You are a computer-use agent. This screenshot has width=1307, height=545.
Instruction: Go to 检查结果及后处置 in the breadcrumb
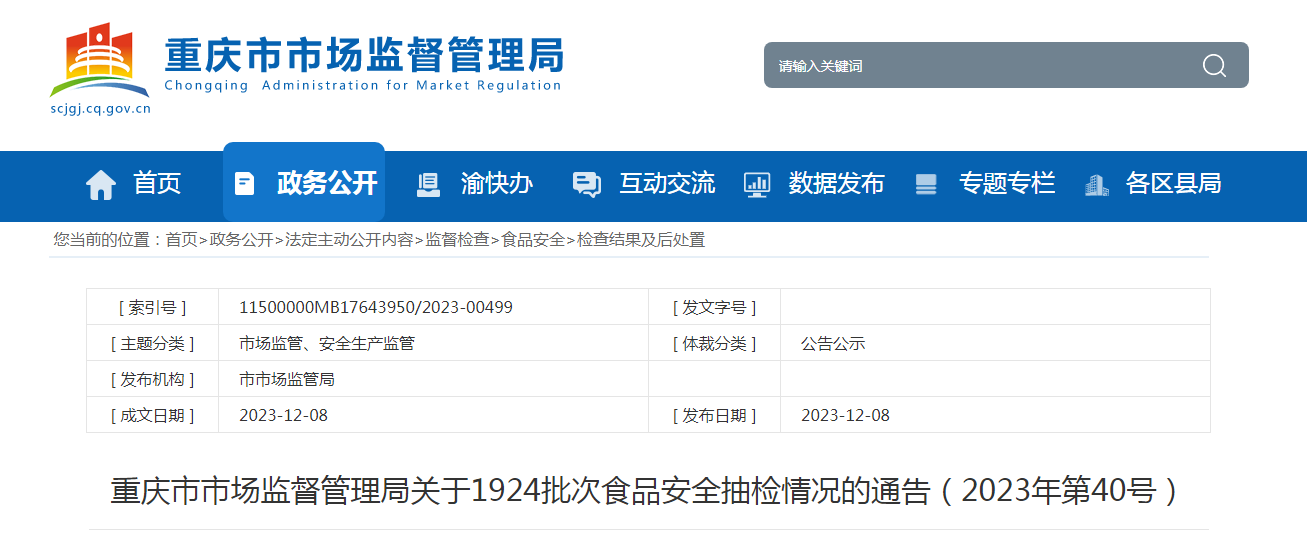[x=641, y=240]
